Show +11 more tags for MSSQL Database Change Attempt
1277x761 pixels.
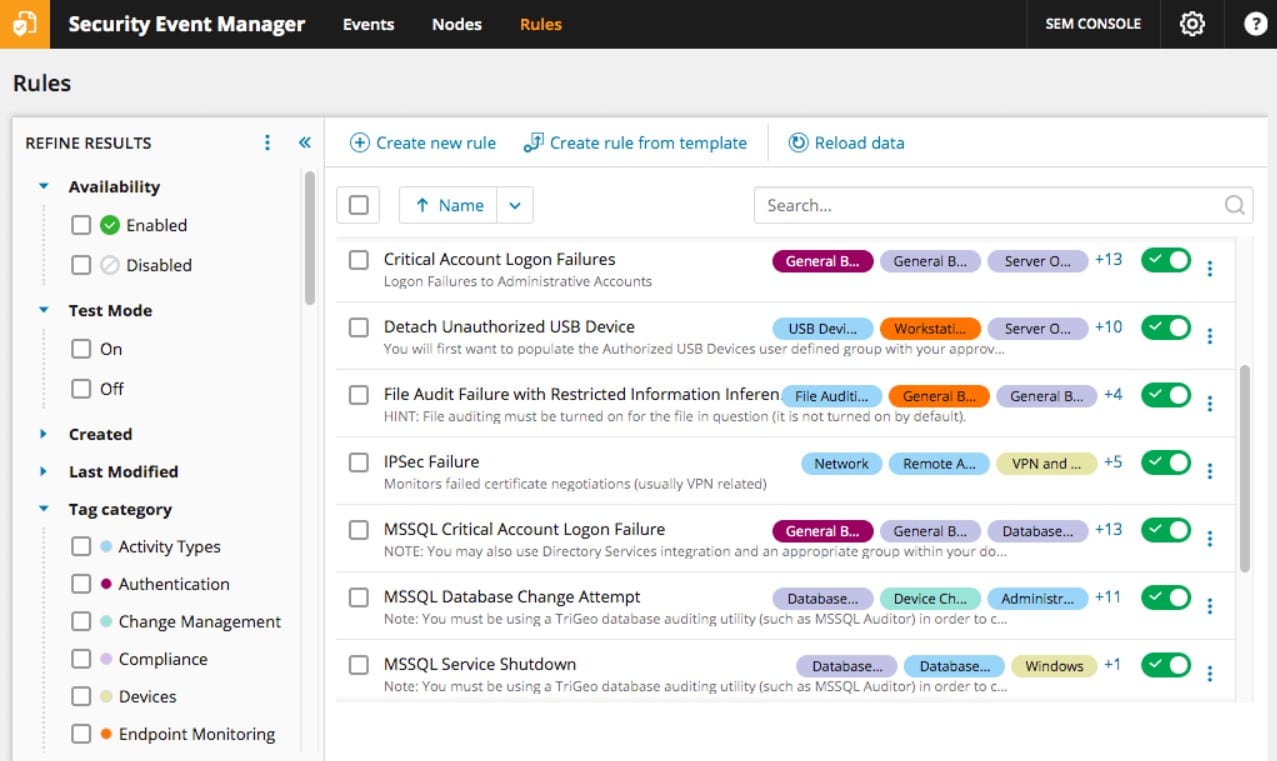coord(1108,597)
